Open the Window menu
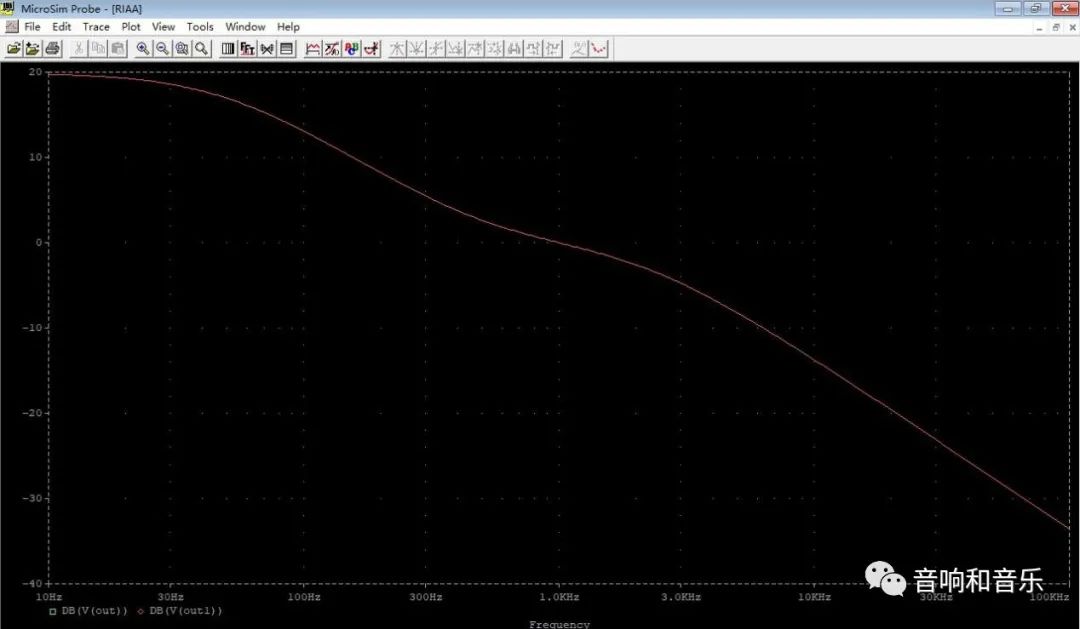 tap(245, 27)
